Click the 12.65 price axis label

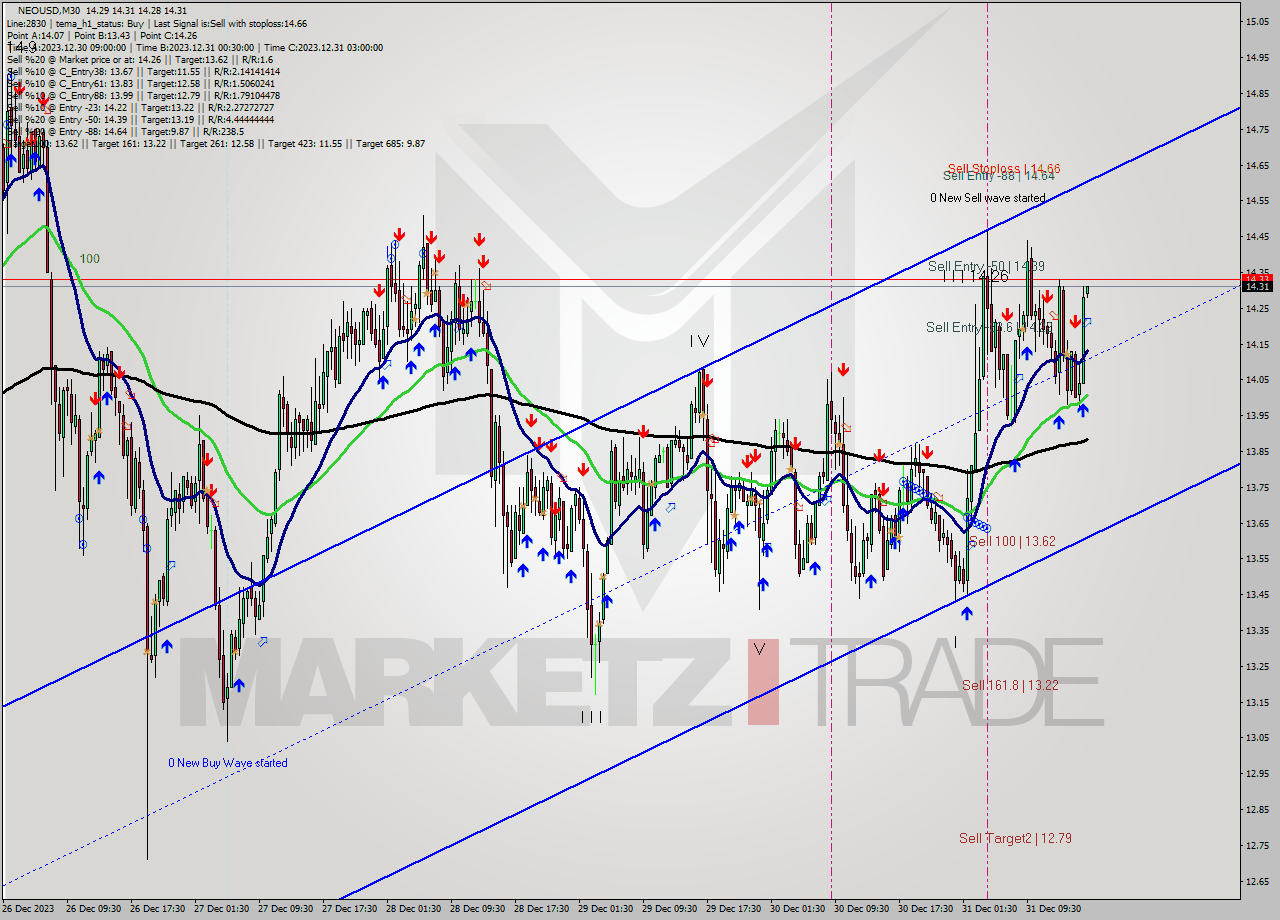(1257, 881)
